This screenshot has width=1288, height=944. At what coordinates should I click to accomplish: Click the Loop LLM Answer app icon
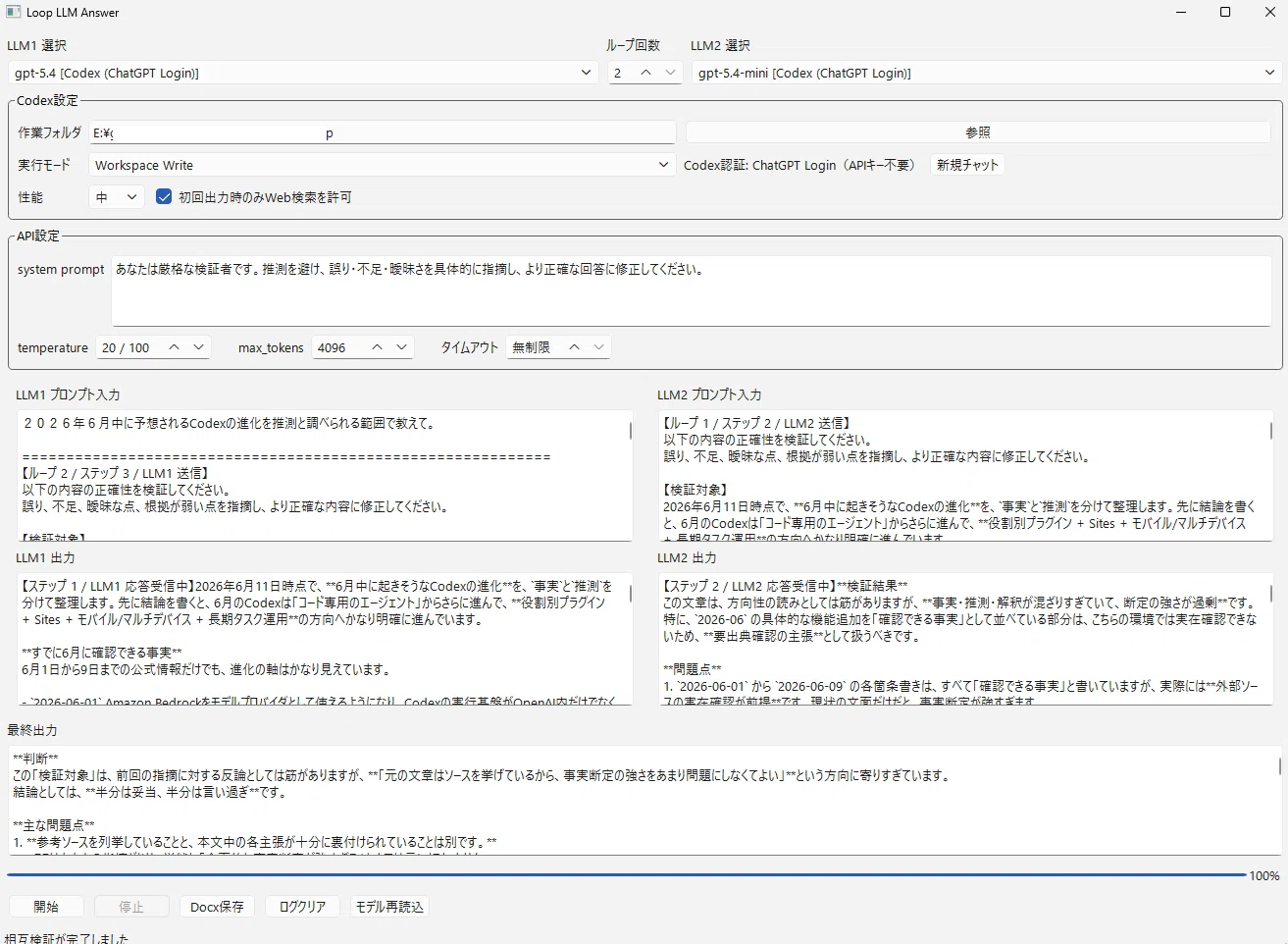pos(13,12)
